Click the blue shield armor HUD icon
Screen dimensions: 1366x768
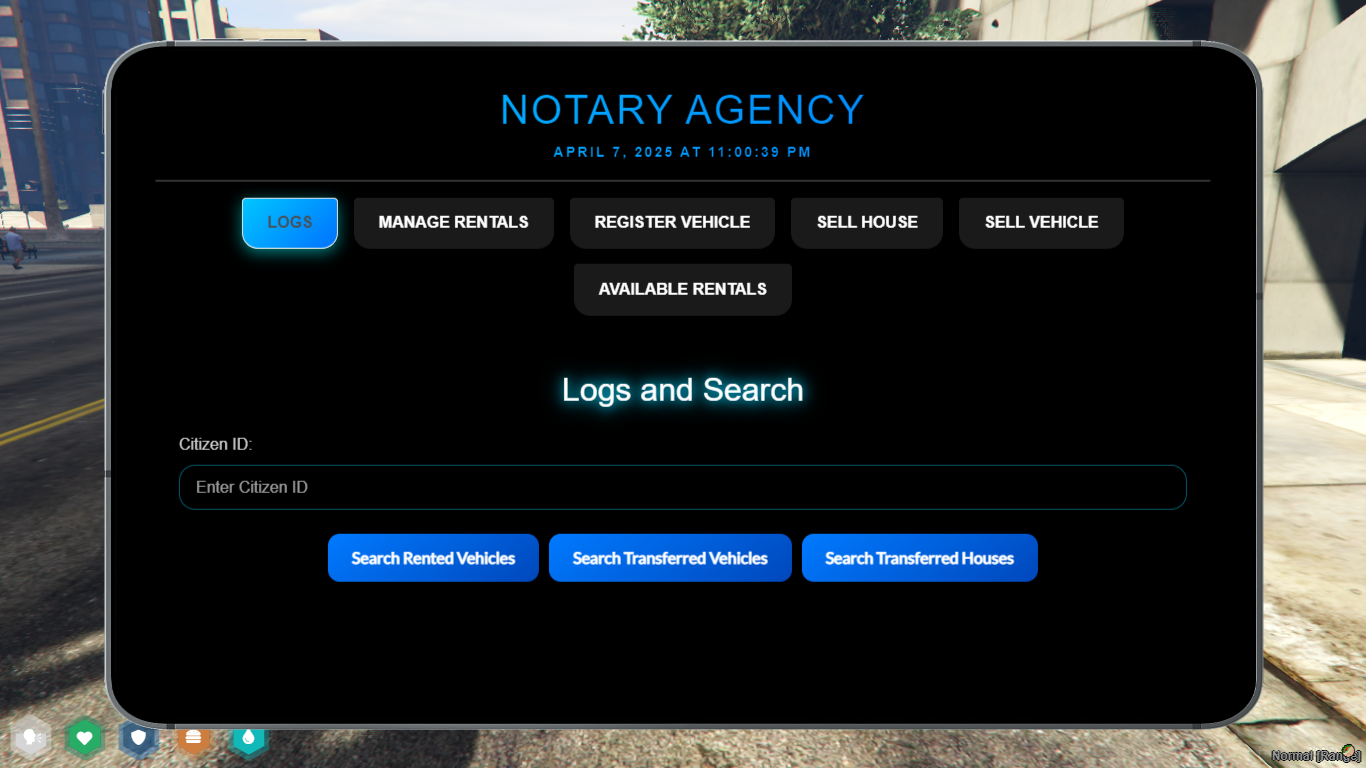coord(139,739)
